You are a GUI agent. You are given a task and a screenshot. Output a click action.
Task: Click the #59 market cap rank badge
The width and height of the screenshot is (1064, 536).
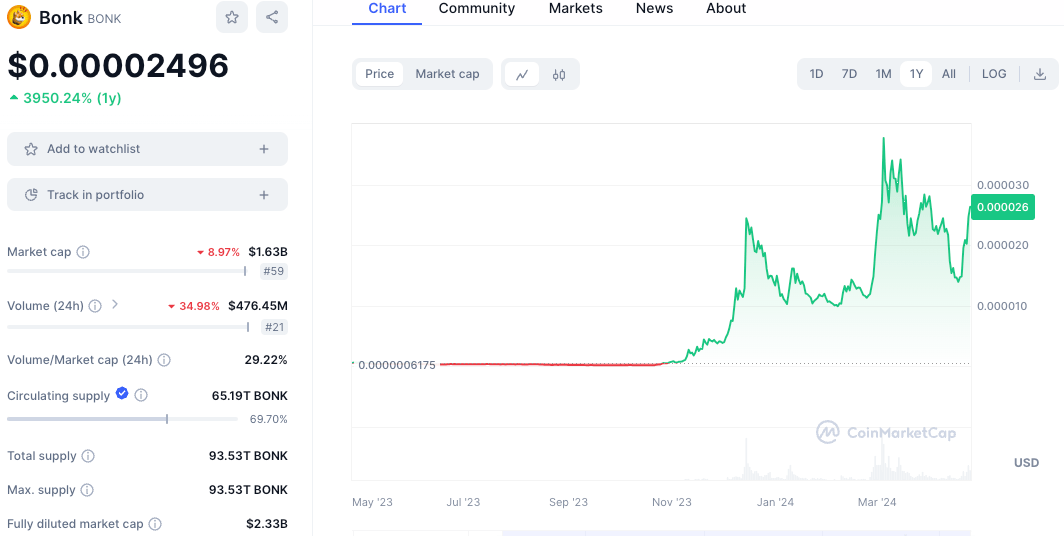[x=273, y=272]
